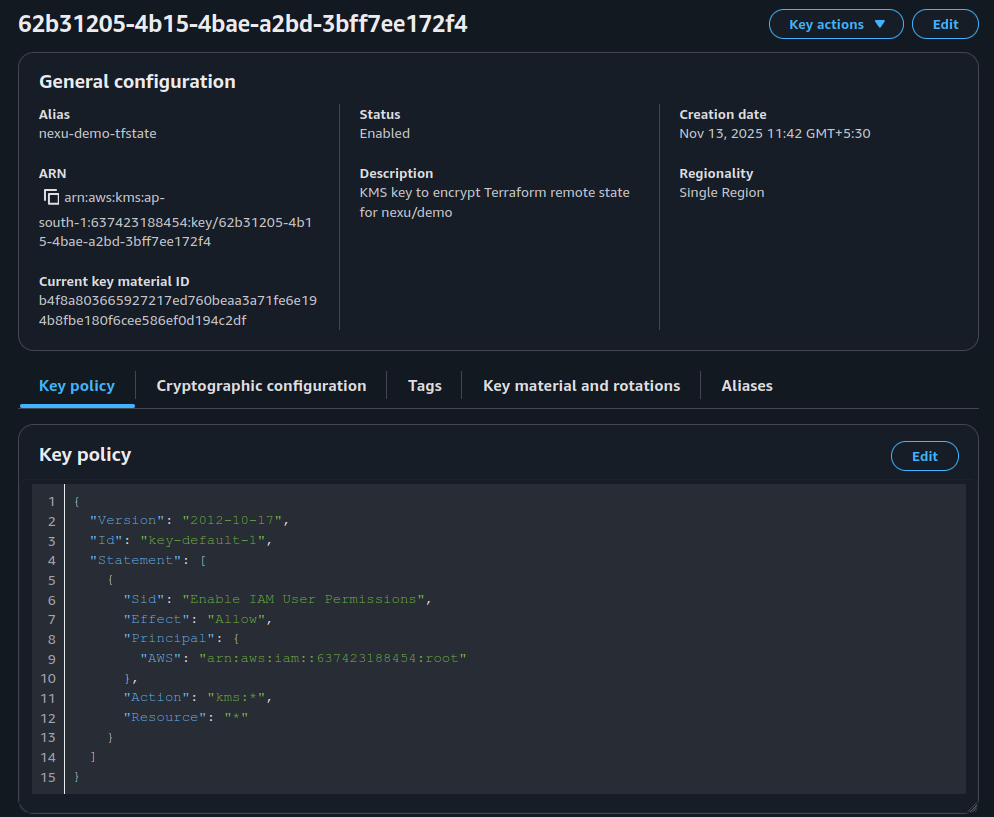
Task: Select the Key policy tab
Action: pos(76,385)
